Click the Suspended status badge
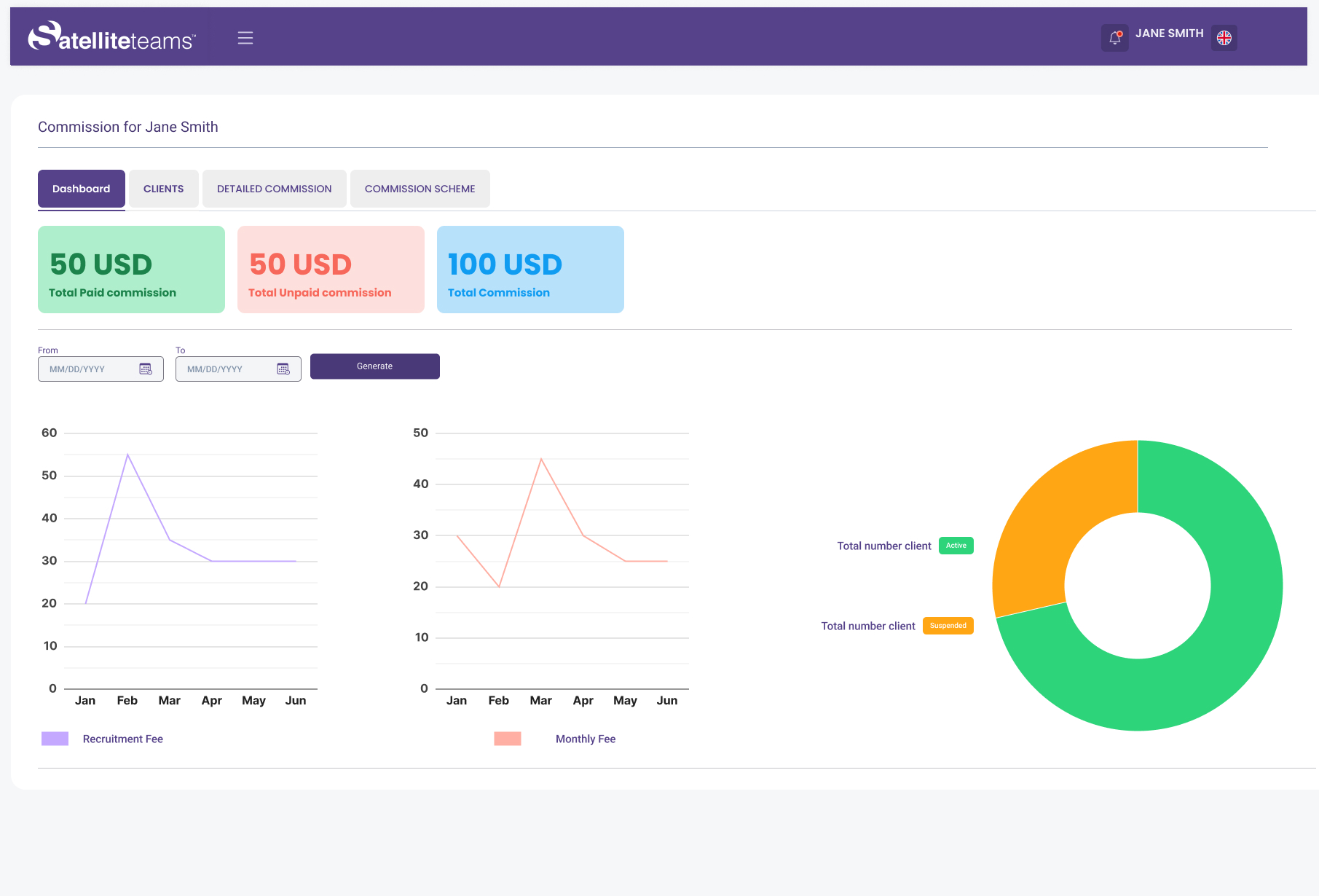The width and height of the screenshot is (1319, 896). (x=948, y=626)
